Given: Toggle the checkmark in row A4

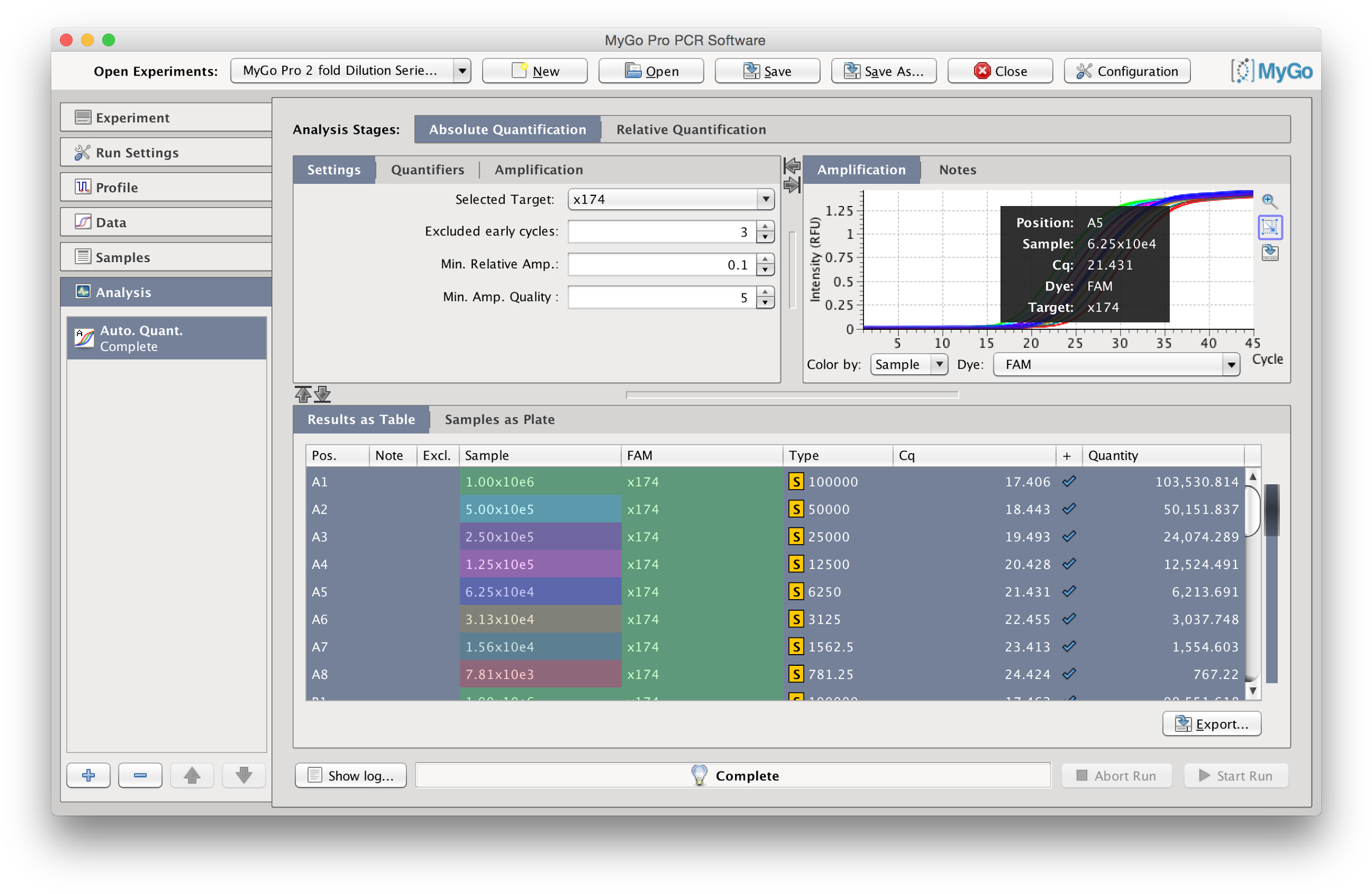Looking at the screenshot, I should pyautogui.click(x=1069, y=563).
